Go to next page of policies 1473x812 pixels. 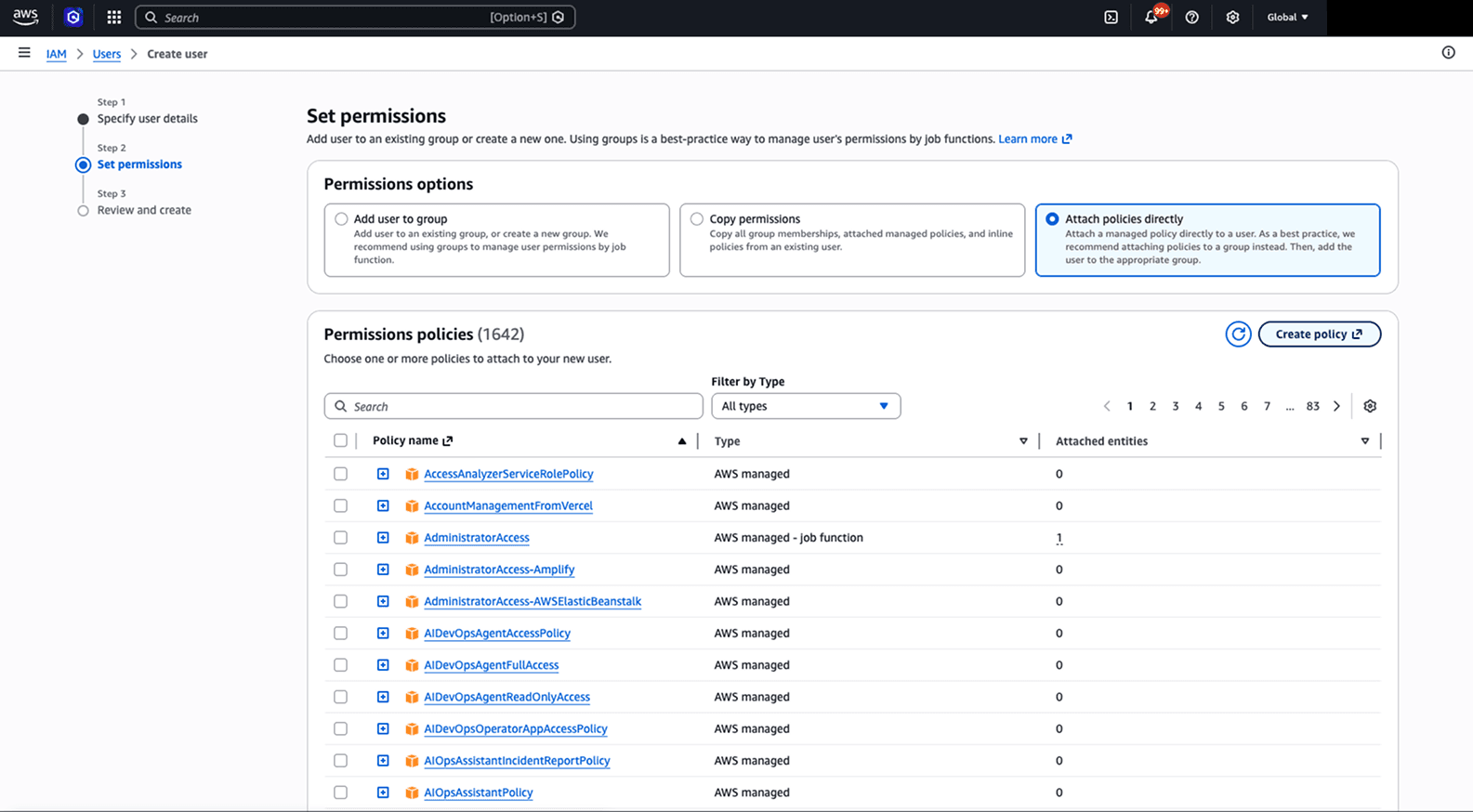click(x=1336, y=406)
